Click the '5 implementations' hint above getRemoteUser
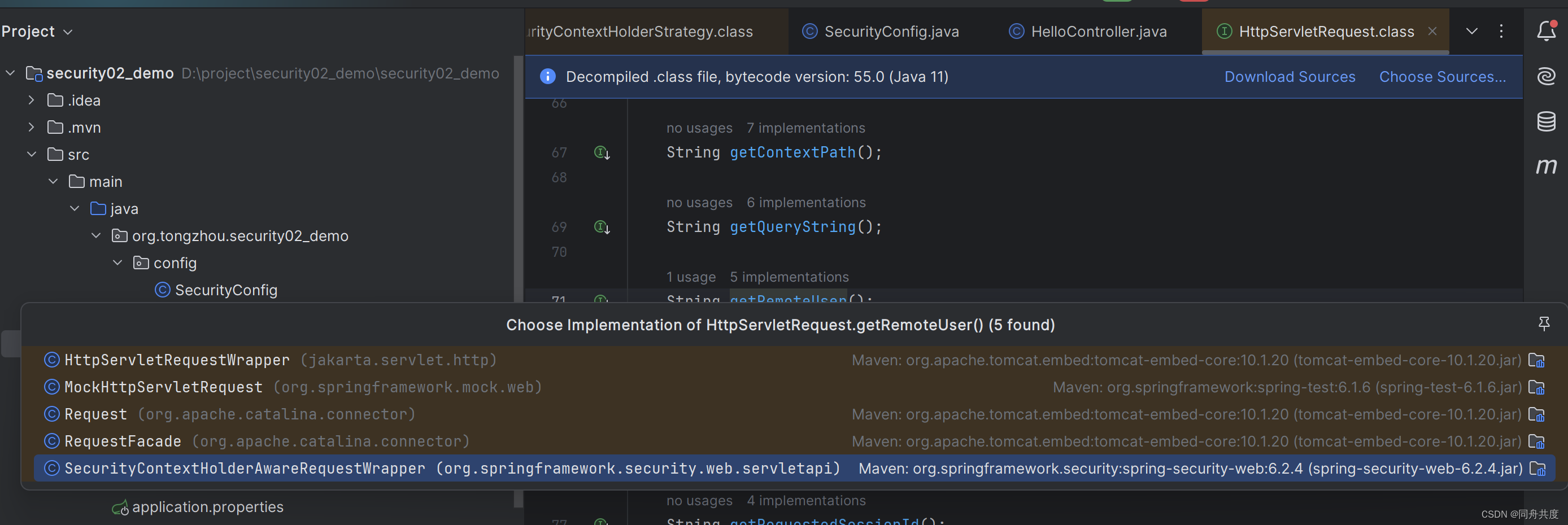 789,277
